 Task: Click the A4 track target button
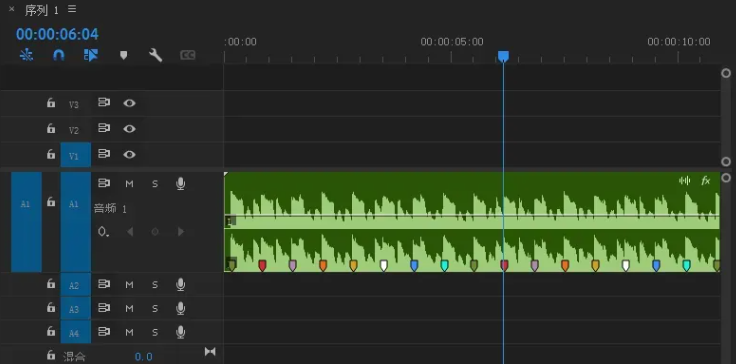(x=75, y=333)
